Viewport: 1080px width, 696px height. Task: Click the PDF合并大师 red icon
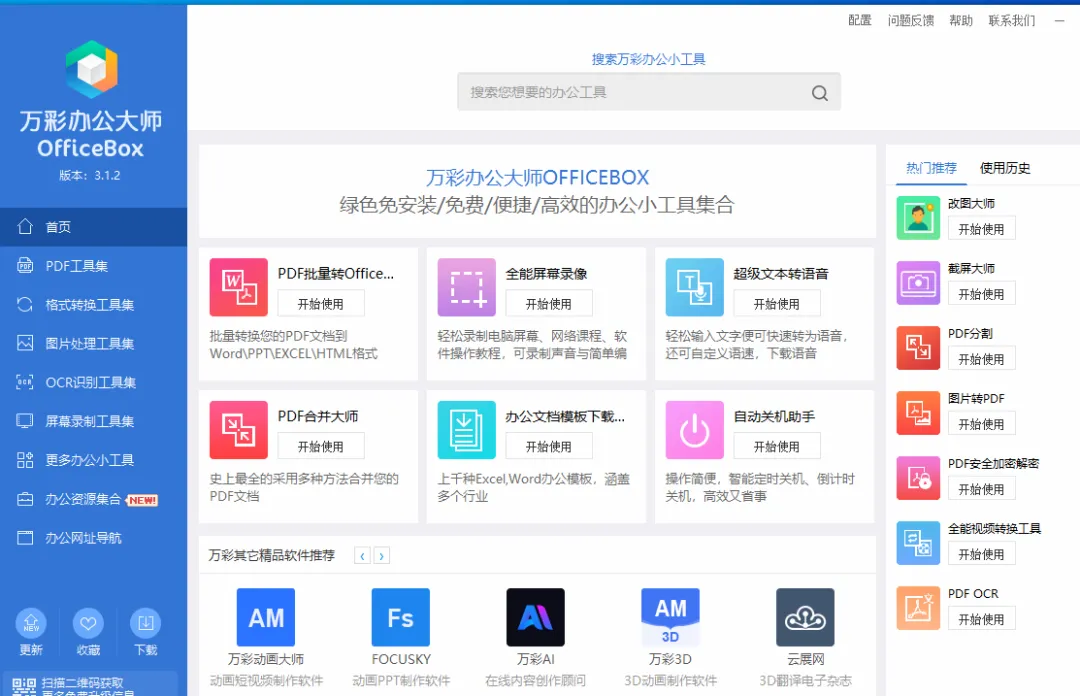pyautogui.click(x=238, y=430)
